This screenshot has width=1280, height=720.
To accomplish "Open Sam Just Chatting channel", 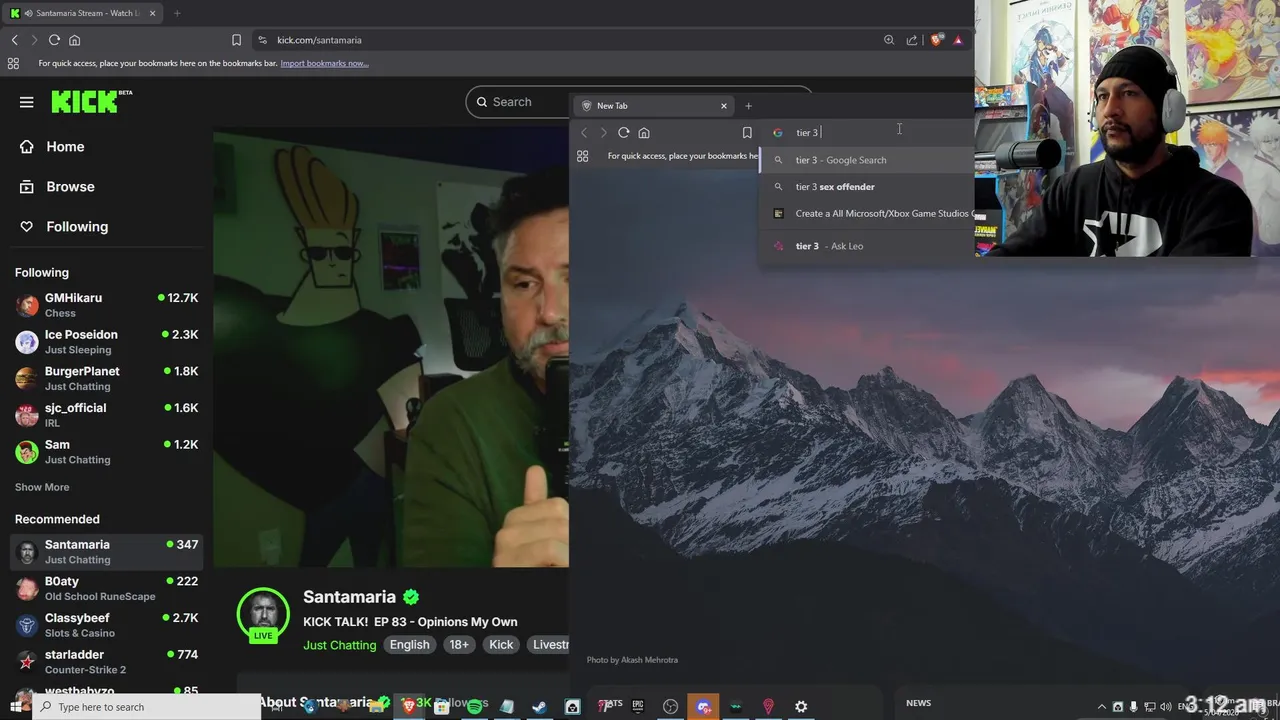I will [x=106, y=452].
